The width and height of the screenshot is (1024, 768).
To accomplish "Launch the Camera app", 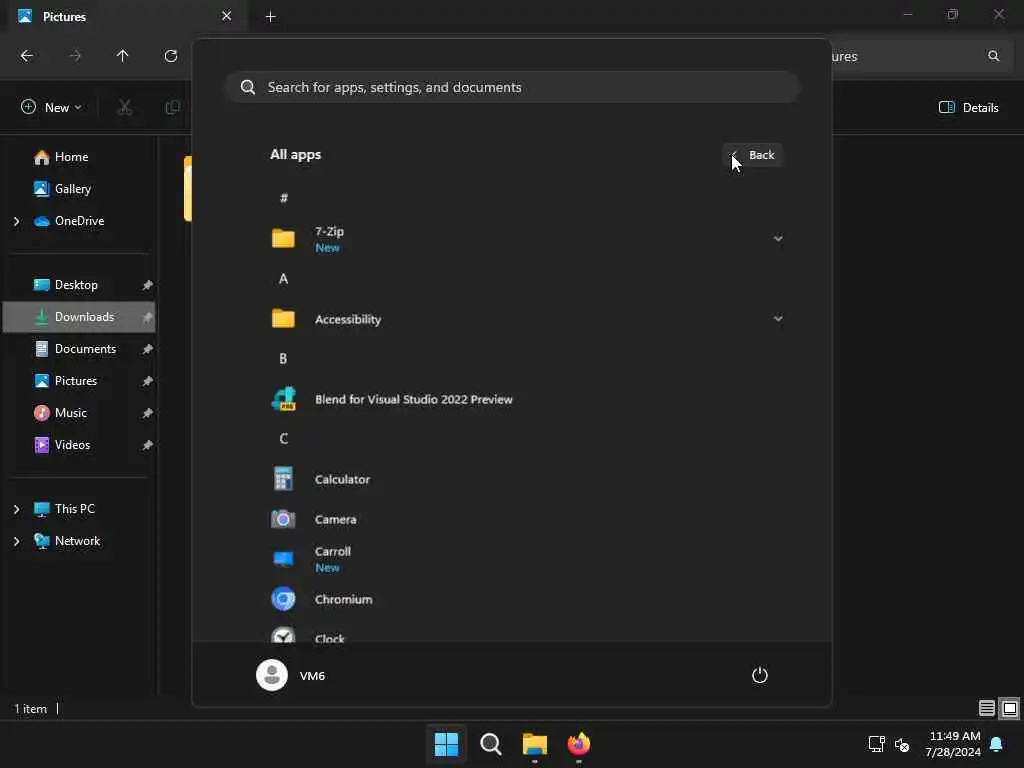I will [526, 519].
